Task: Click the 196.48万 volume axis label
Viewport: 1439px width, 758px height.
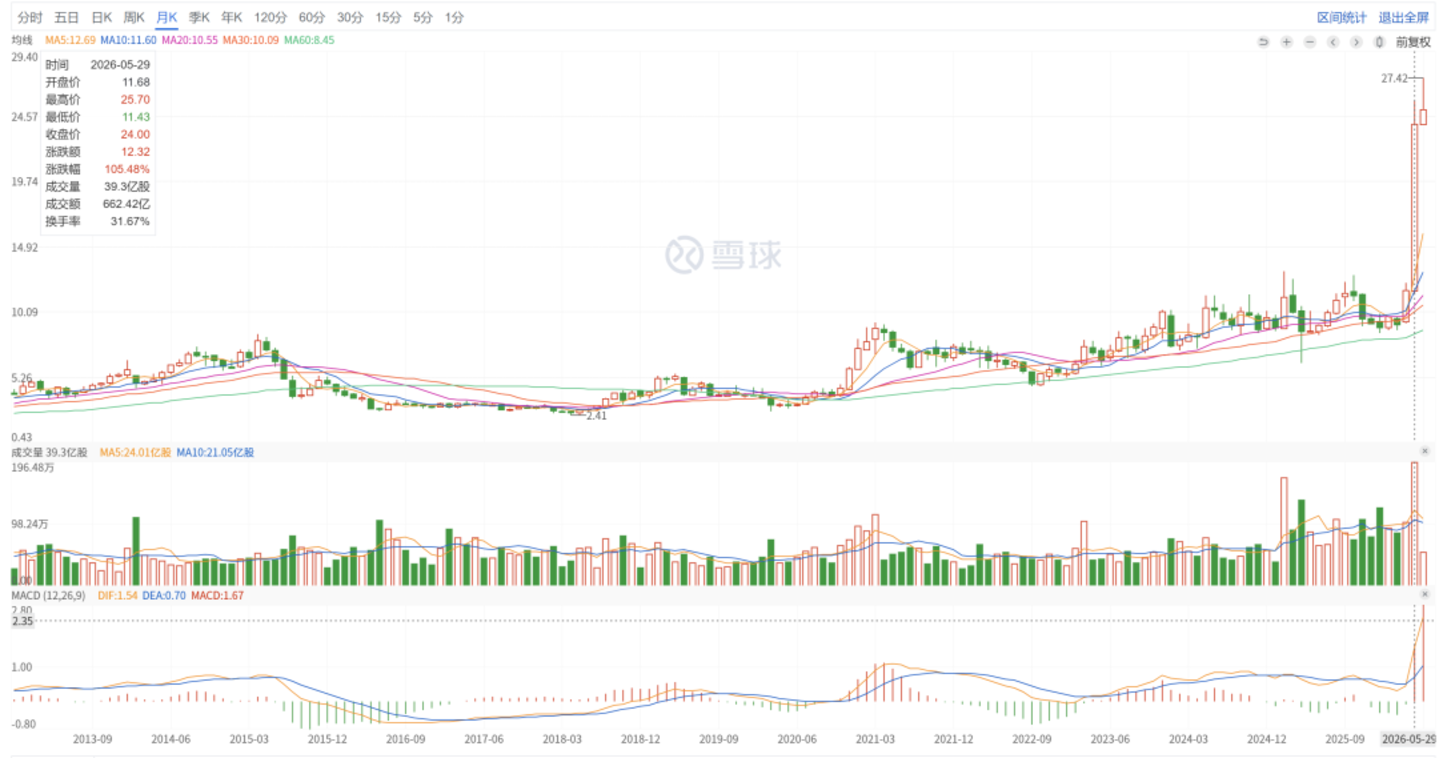Action: [x=31, y=467]
